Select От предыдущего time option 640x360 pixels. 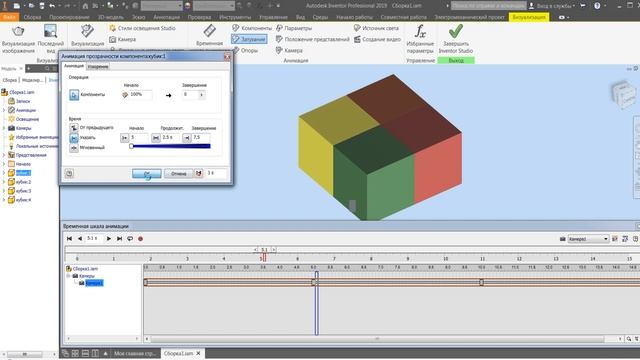[x=73, y=128]
